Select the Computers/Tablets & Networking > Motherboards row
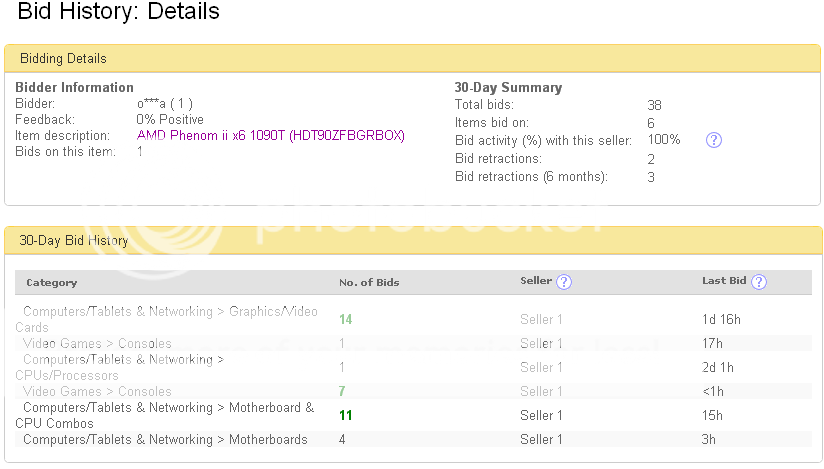Image resolution: width=824 pixels, height=469 pixels. pos(165,440)
